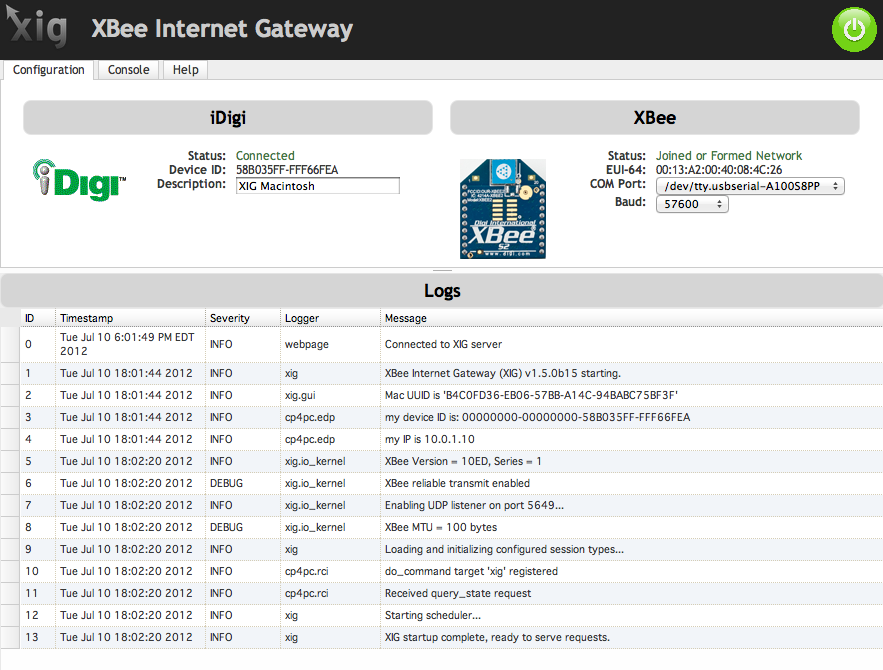The width and height of the screenshot is (883, 670).
Task: Click the 'xig.gui' logger cell
Action: pos(300,395)
